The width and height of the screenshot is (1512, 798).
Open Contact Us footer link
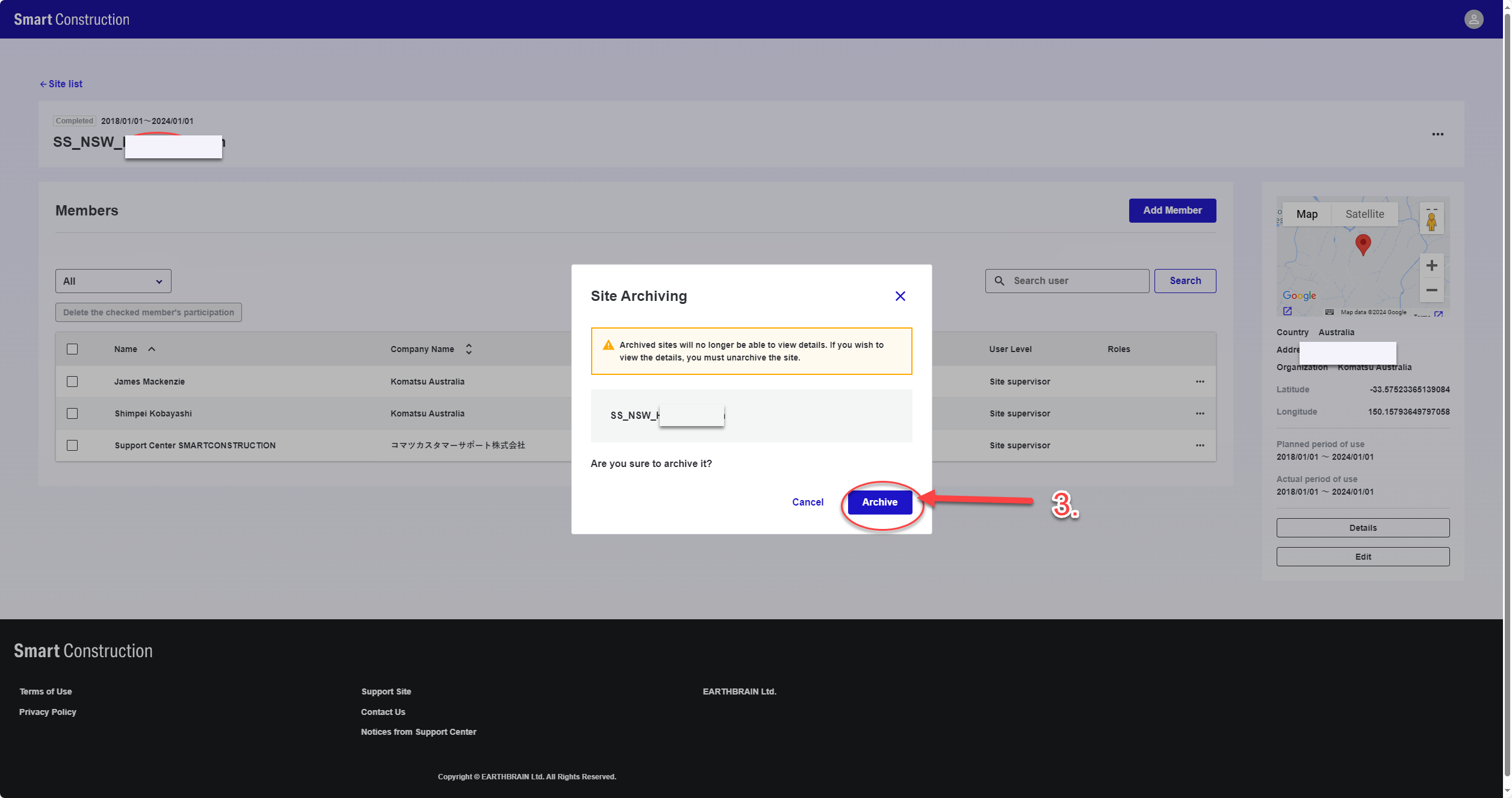click(383, 712)
